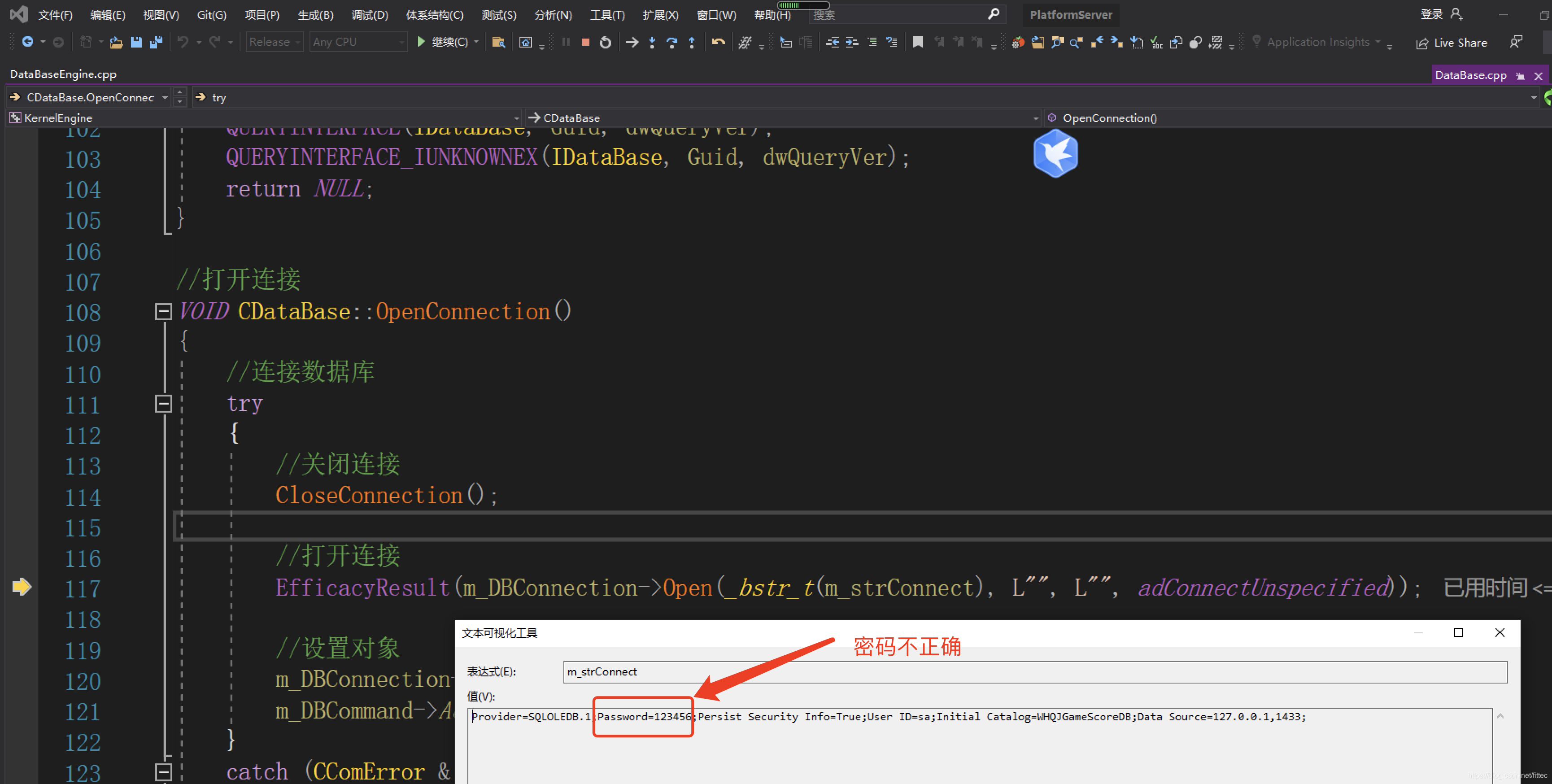Open the Any CPU platform dropdown
The width and height of the screenshot is (1552, 784).
tap(358, 42)
